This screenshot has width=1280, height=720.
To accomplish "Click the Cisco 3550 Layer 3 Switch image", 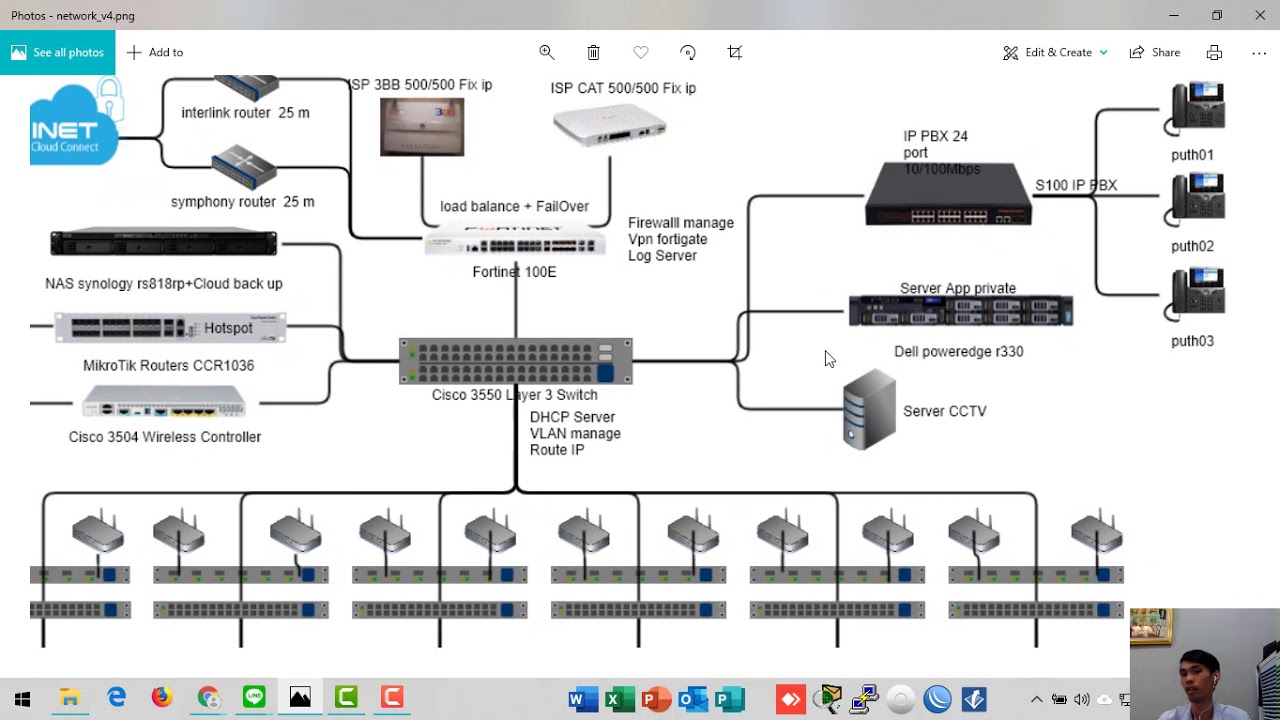I will 516,361.
